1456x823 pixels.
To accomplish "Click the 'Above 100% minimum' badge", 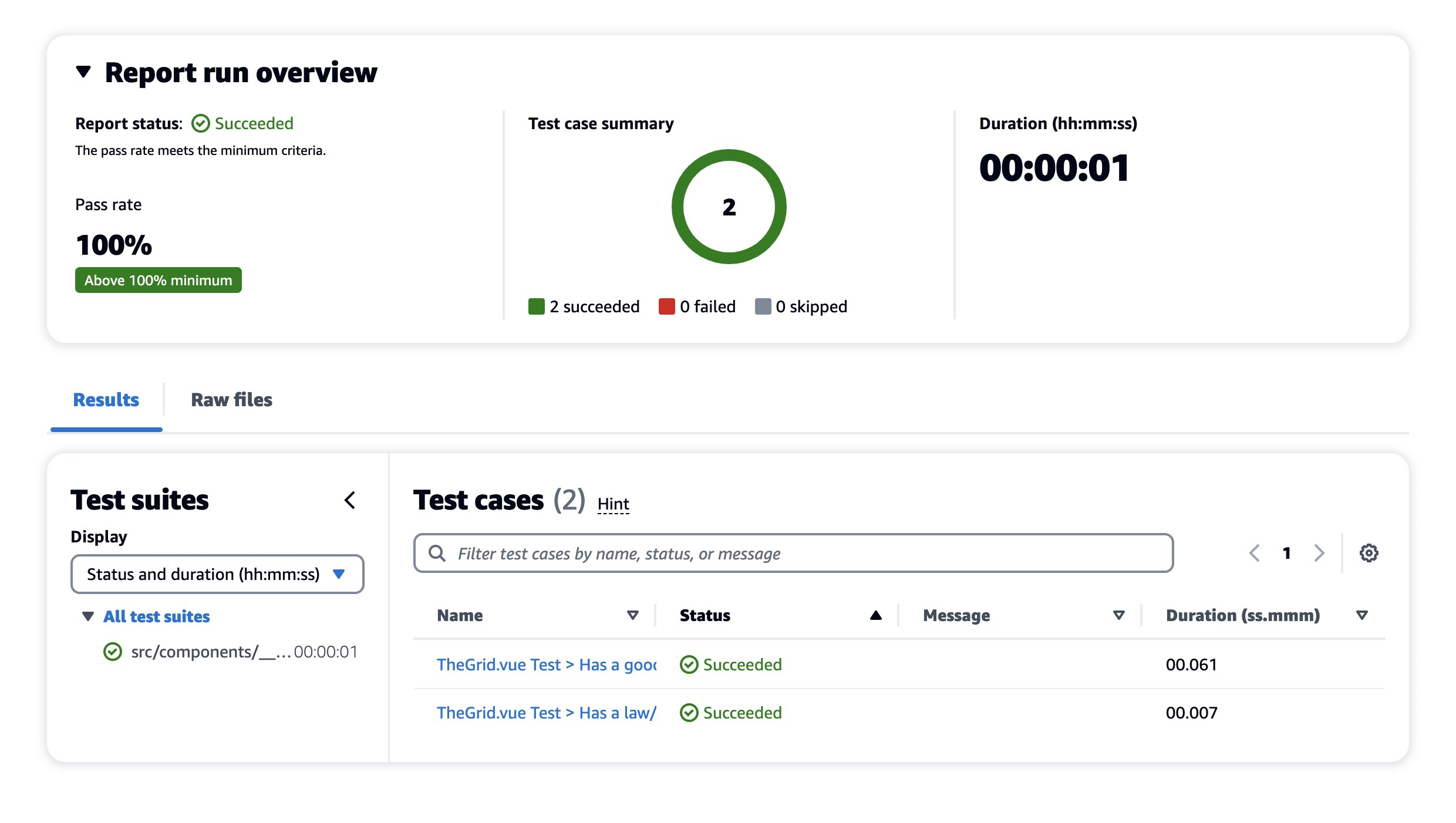I will click(157, 280).
